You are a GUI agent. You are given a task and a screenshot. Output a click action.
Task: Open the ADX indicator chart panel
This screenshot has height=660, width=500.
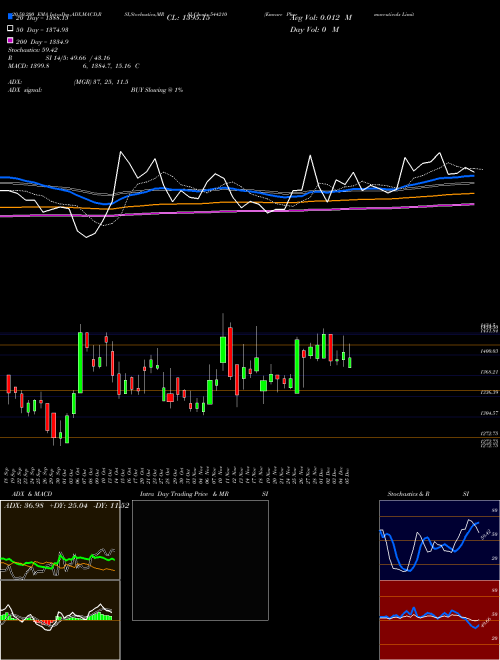point(60,540)
